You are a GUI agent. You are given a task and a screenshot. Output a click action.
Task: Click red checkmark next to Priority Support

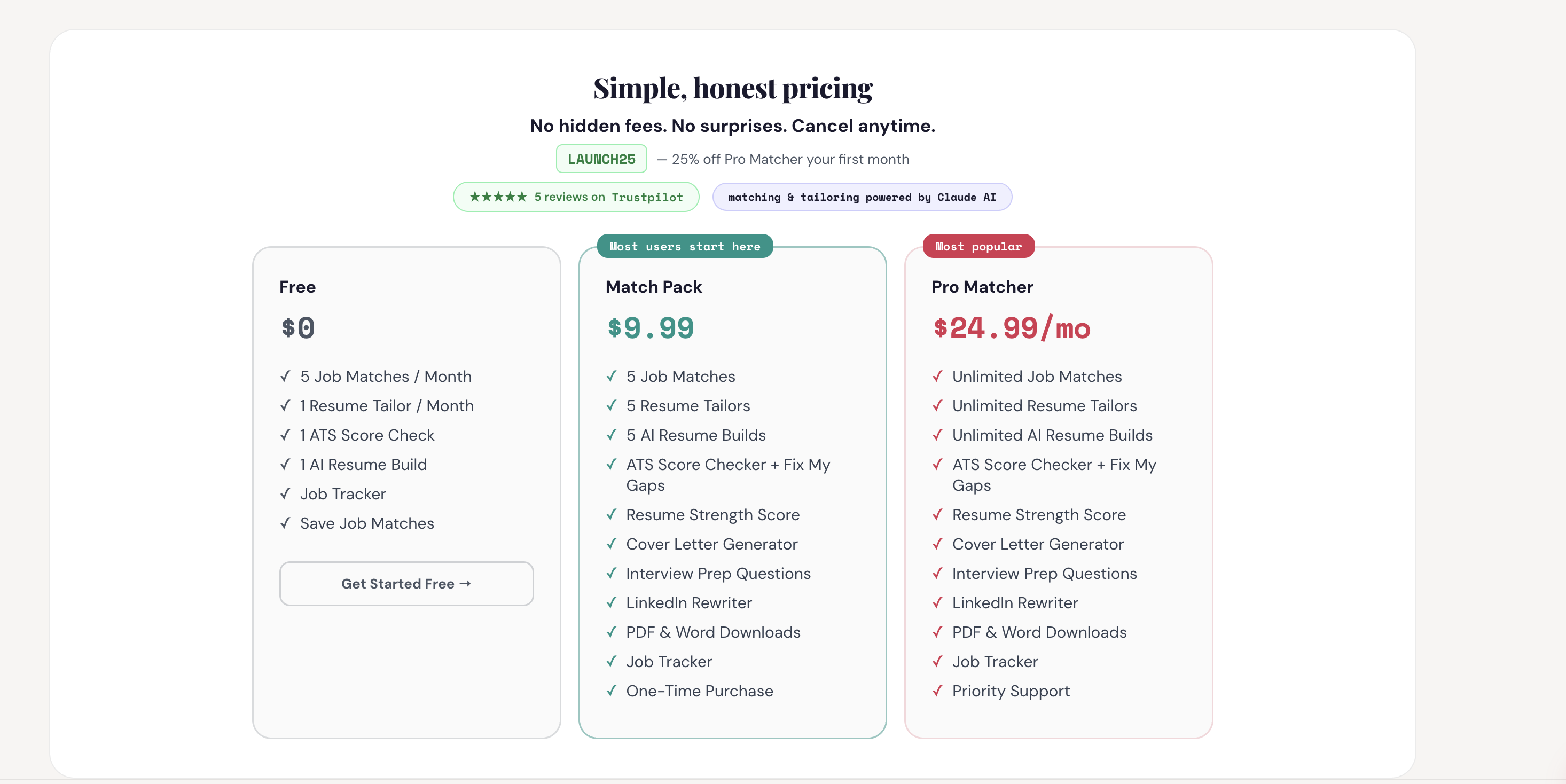pyautogui.click(x=937, y=691)
